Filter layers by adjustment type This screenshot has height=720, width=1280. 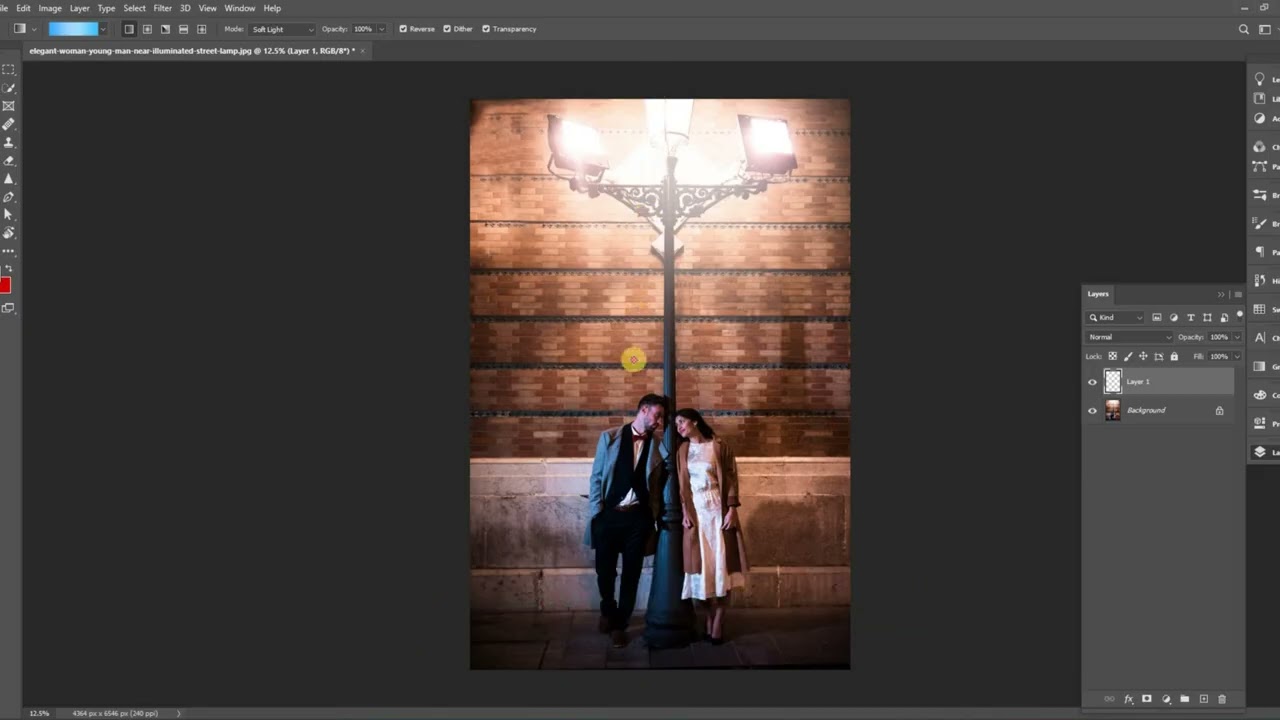pos(1174,317)
